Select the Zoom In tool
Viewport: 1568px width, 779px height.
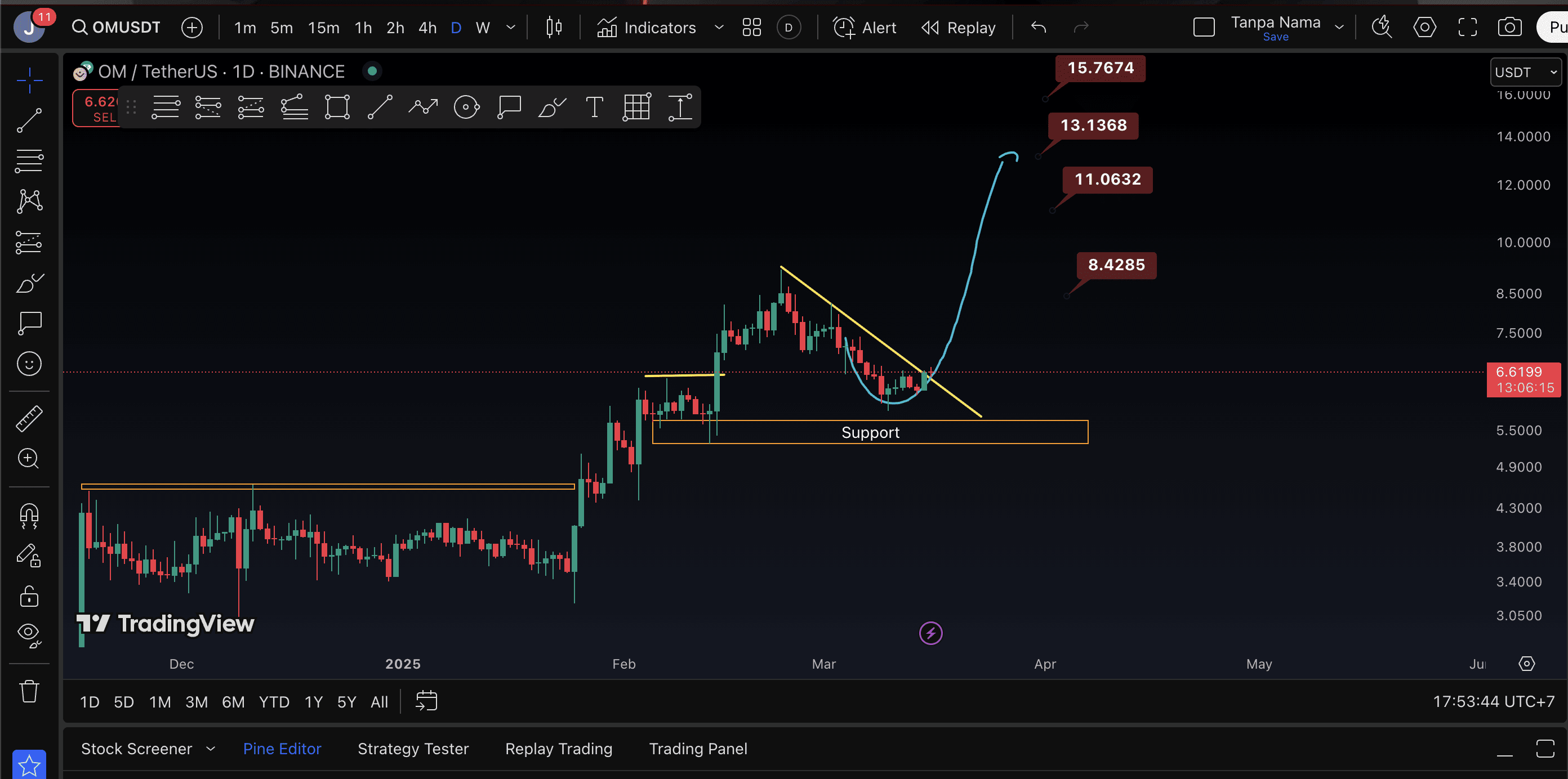[x=29, y=459]
